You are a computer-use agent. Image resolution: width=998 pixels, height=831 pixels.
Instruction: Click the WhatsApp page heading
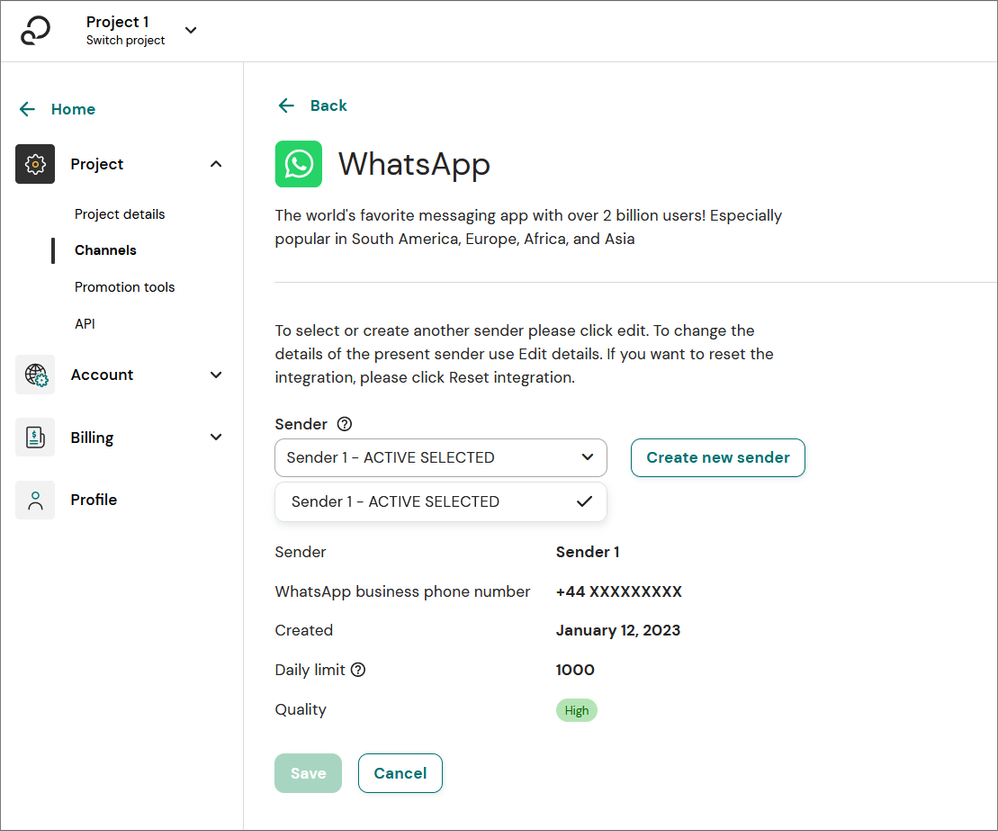coord(414,164)
